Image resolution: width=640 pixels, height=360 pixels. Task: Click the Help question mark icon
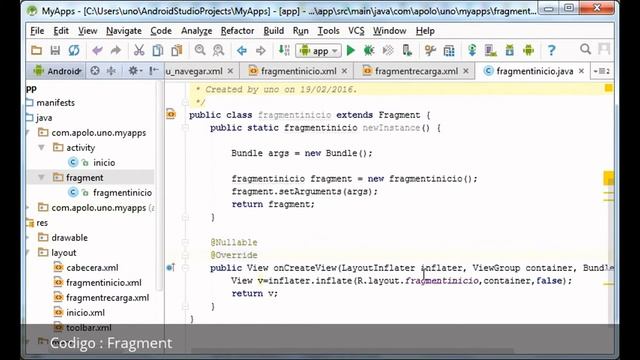(551, 50)
